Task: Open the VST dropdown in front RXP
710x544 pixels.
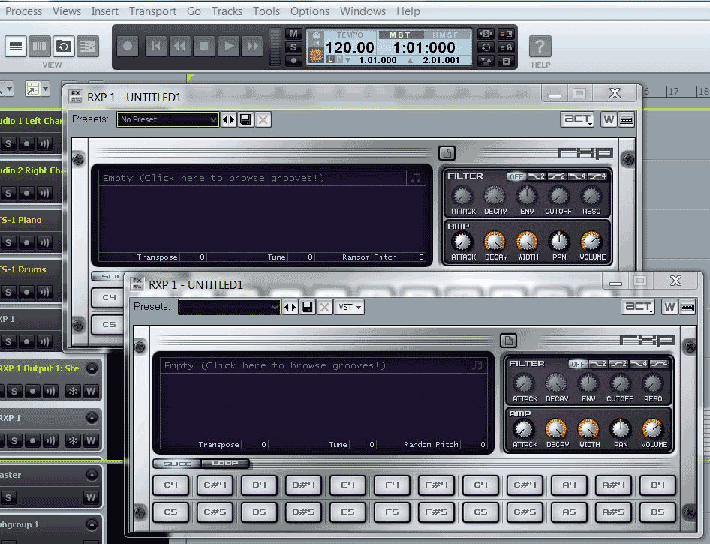Action: click(350, 307)
